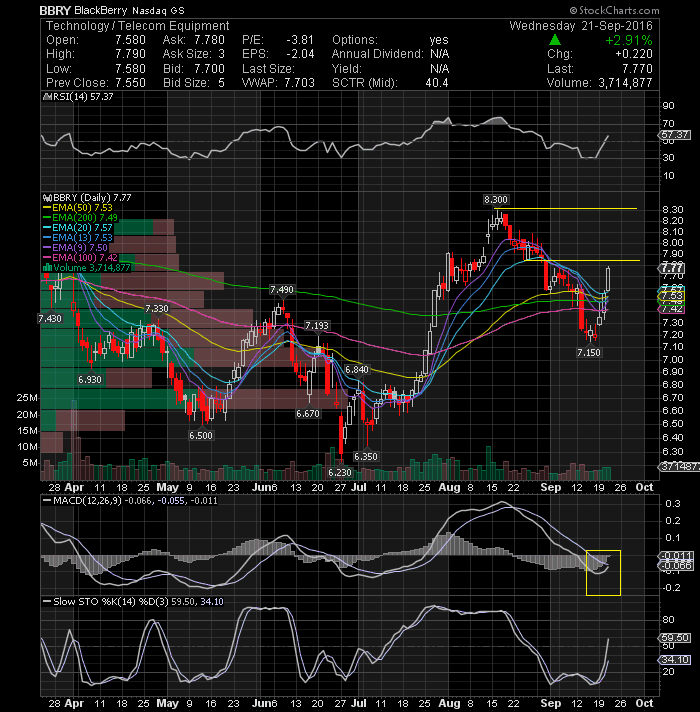This screenshot has width=700, height=712.
Task: Click the pink 7.42 EMA tag on right axis
Action: tap(671, 309)
